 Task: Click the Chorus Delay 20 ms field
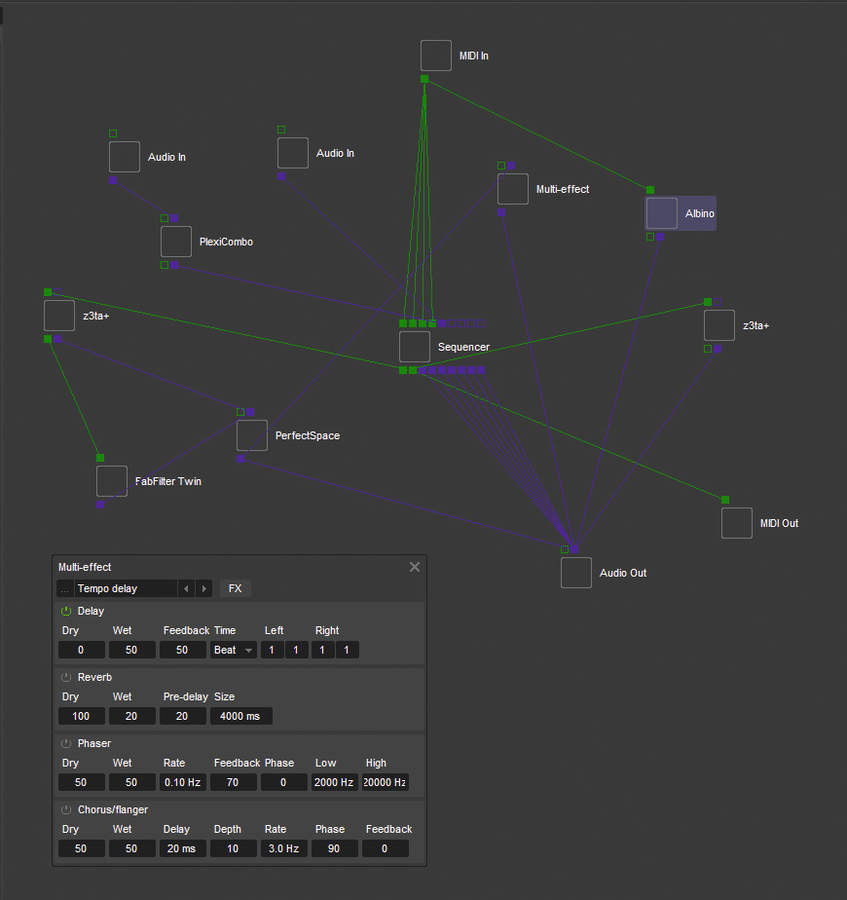(x=182, y=848)
